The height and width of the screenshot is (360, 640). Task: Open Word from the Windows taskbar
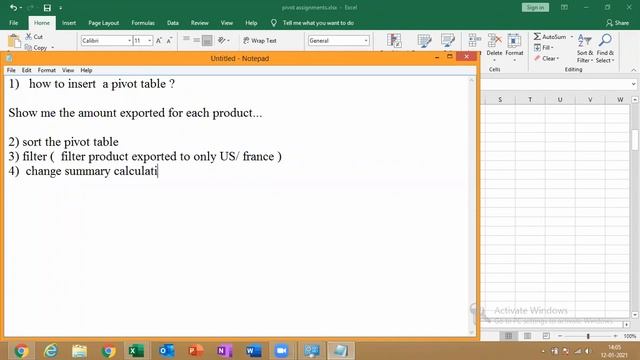[x=253, y=351]
